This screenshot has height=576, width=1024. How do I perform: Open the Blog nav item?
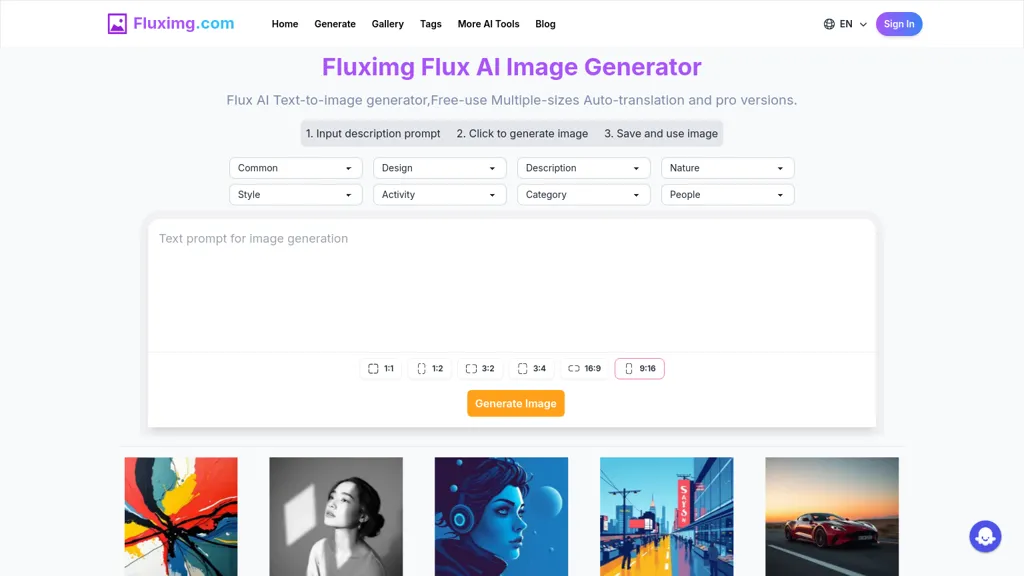[x=545, y=24]
